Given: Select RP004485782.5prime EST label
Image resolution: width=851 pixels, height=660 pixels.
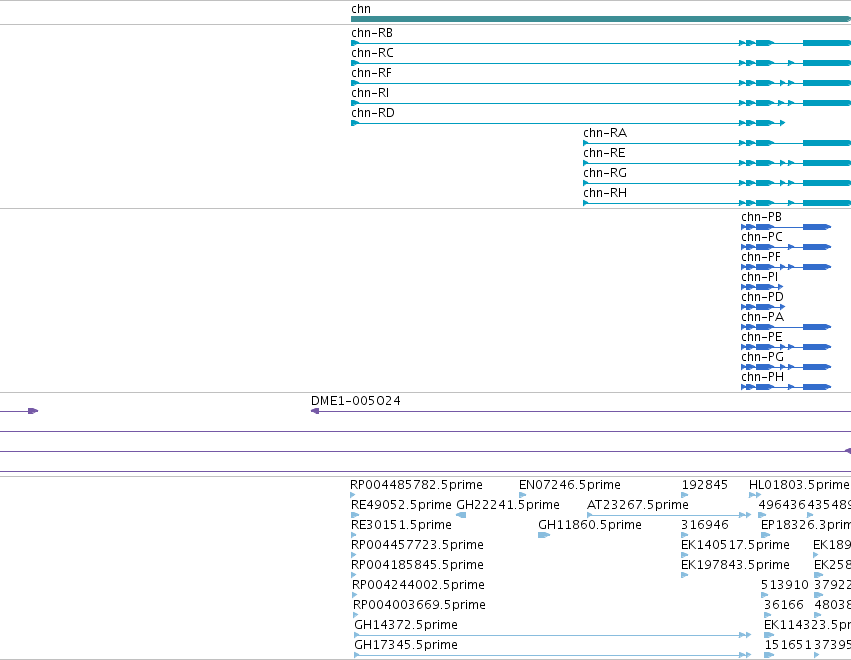Looking at the screenshot, I should (x=416, y=485).
